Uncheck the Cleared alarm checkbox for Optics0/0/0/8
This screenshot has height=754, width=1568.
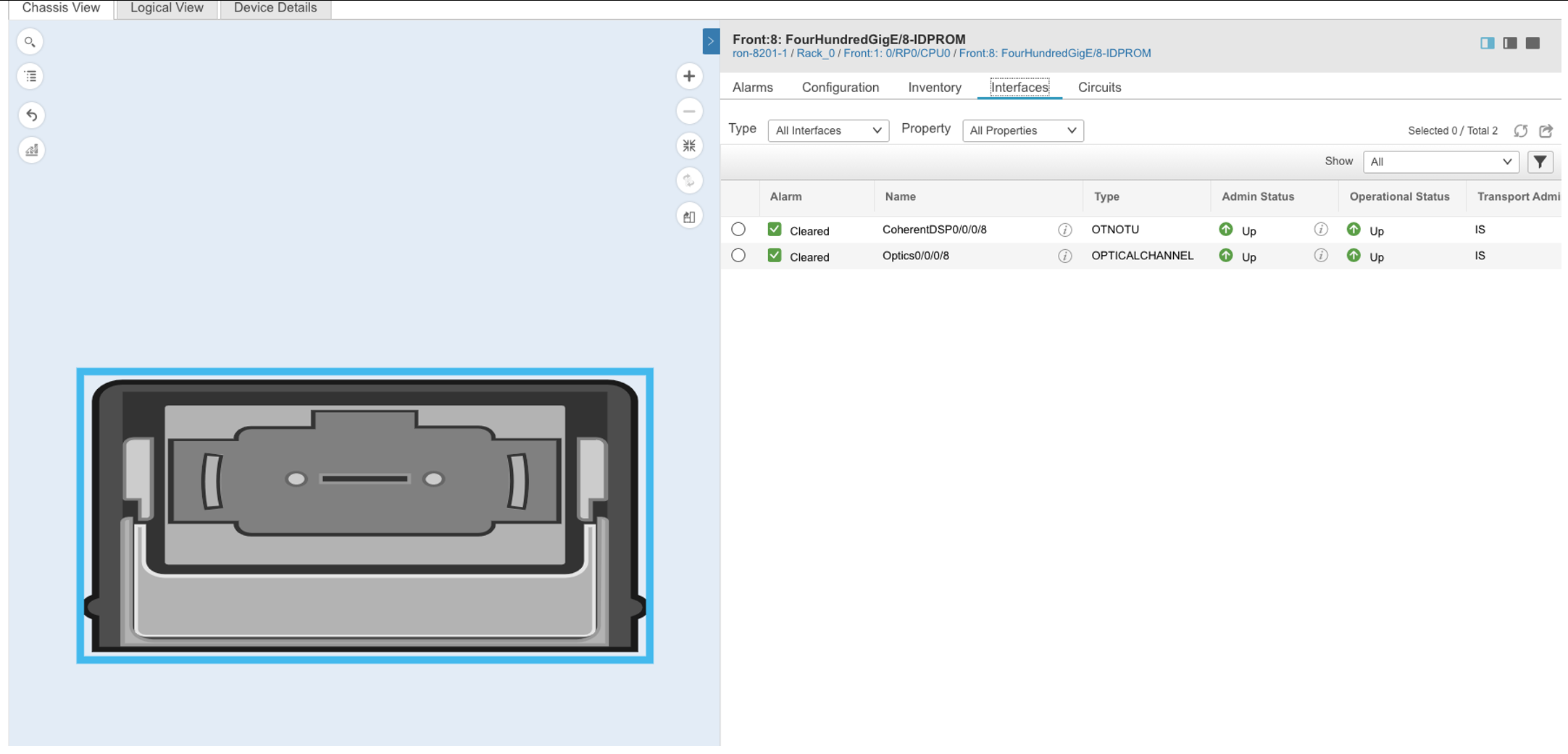(774, 255)
